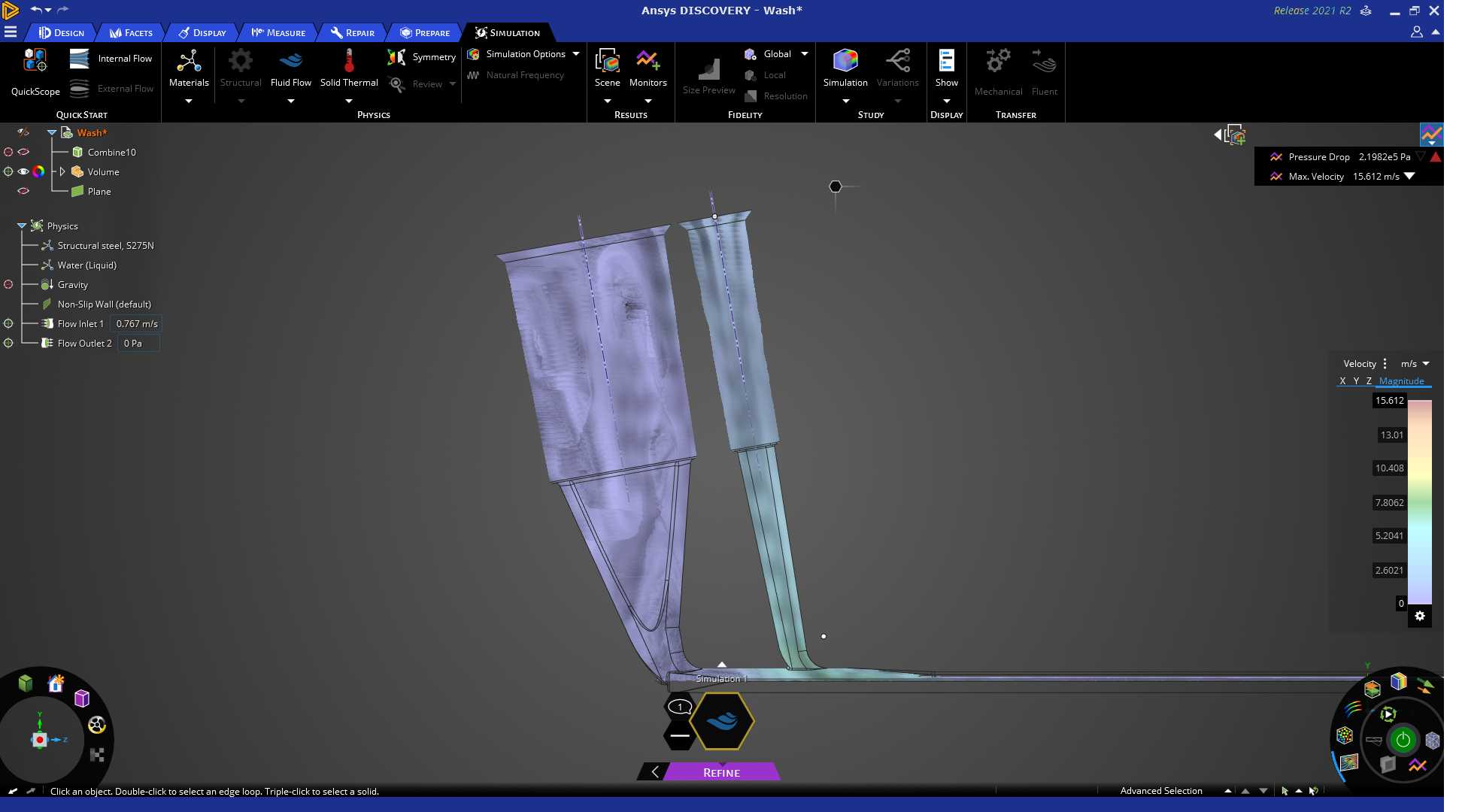The image size is (1459, 812).
Task: Open the Max. Velocity monitor dropdown arrow
Action: pos(1410,177)
